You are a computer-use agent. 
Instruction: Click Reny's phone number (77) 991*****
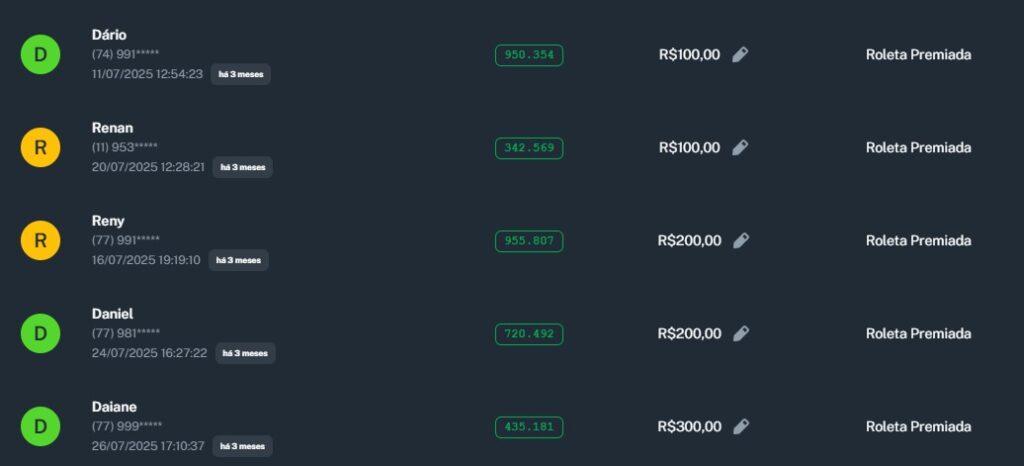[125, 240]
